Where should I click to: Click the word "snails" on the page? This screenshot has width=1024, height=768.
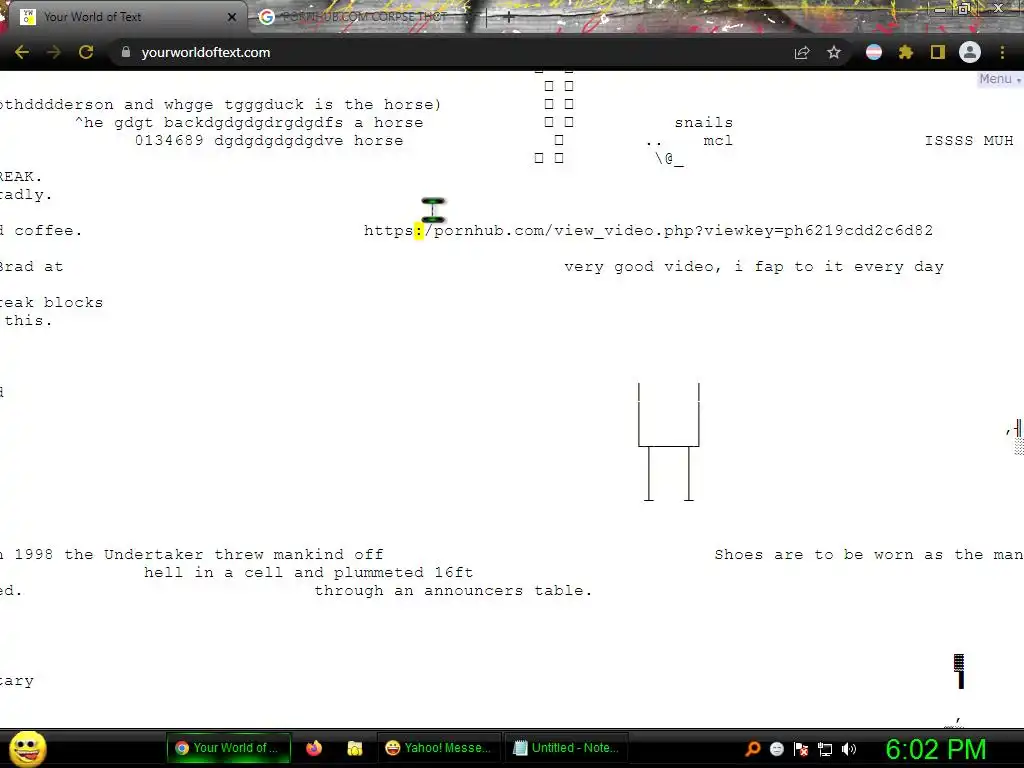pyautogui.click(x=703, y=123)
